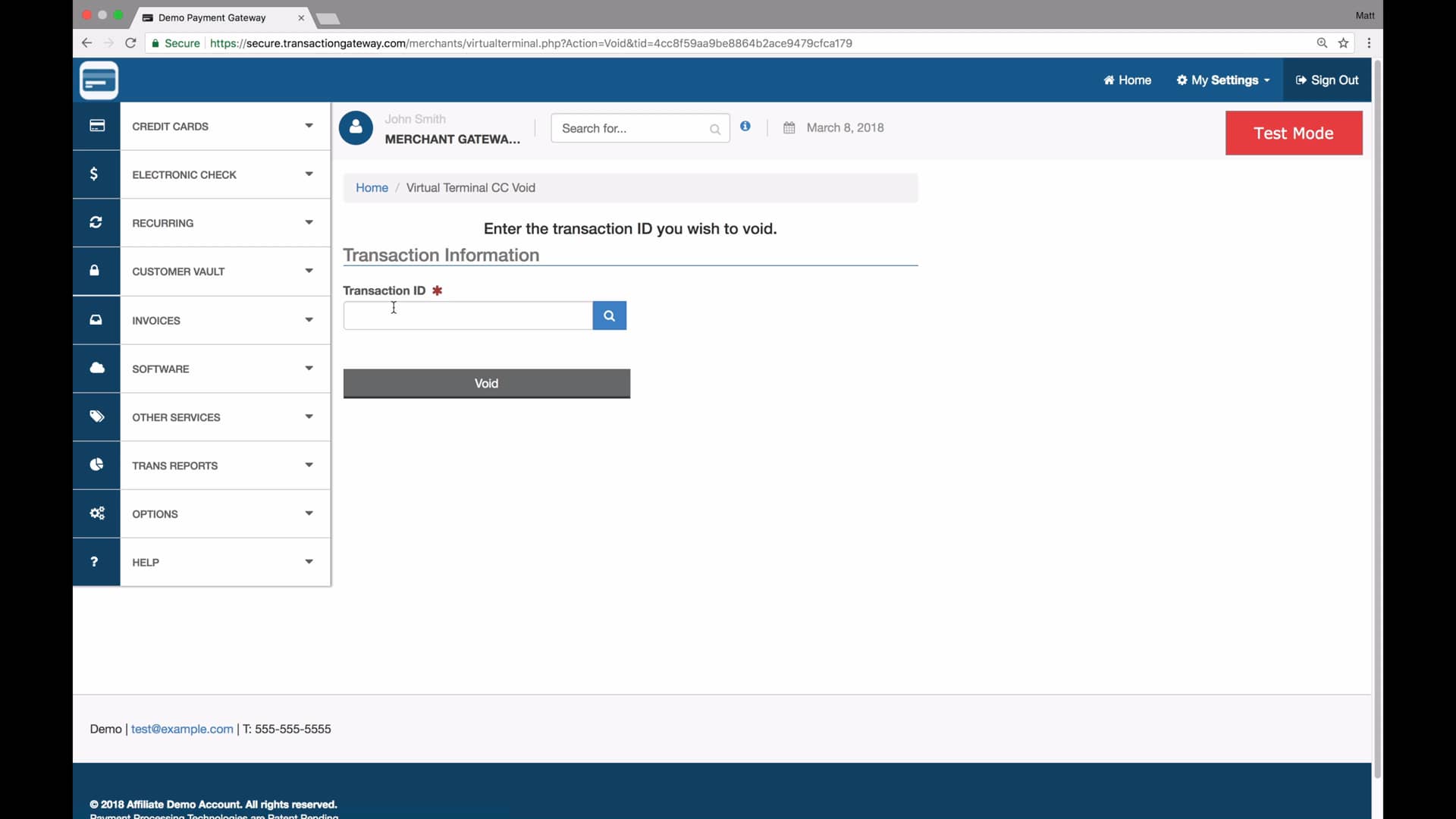Click the Transaction ID input field
The height and width of the screenshot is (819, 1456).
[x=467, y=314]
